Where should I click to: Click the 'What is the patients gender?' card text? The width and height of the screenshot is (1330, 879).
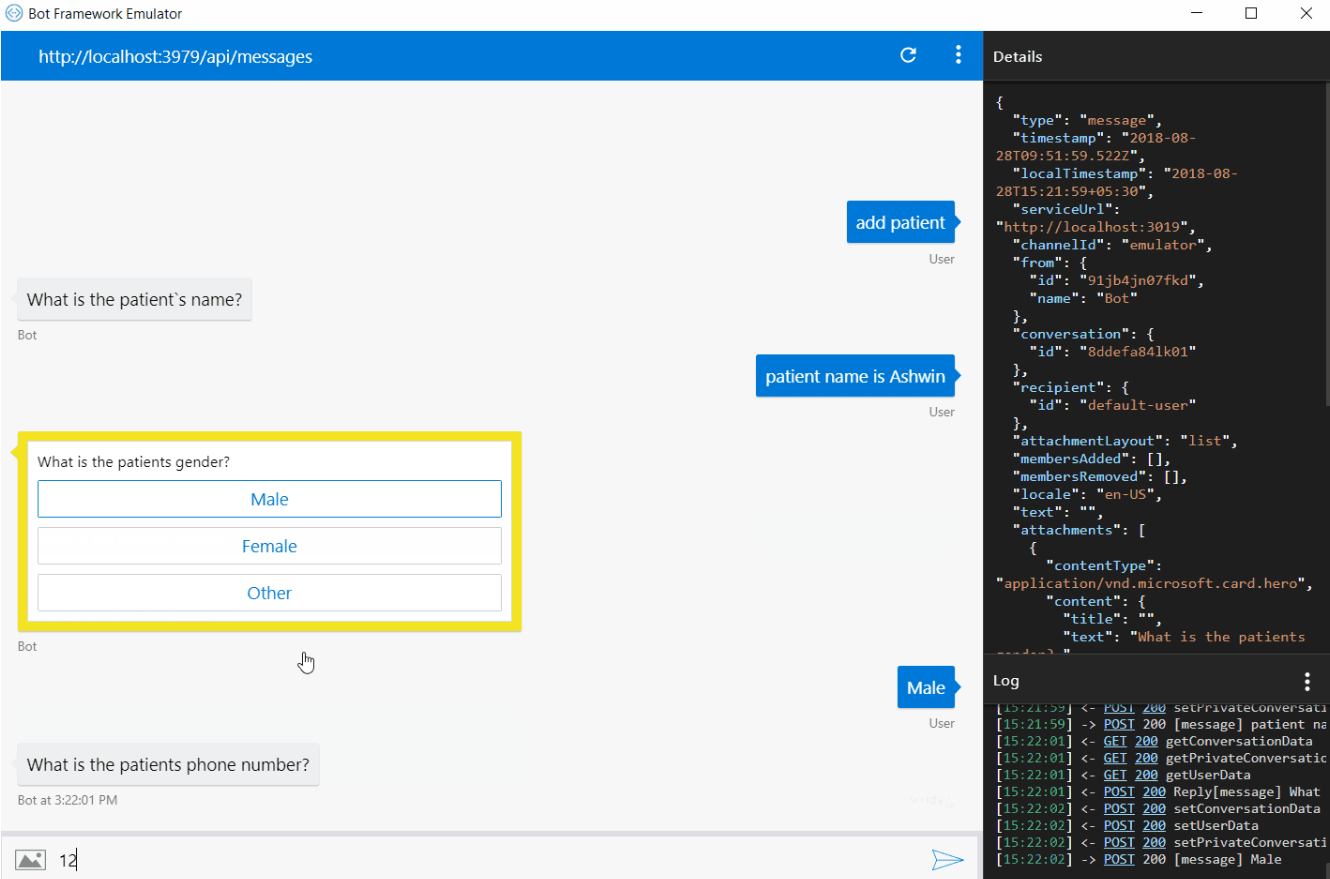pos(134,462)
